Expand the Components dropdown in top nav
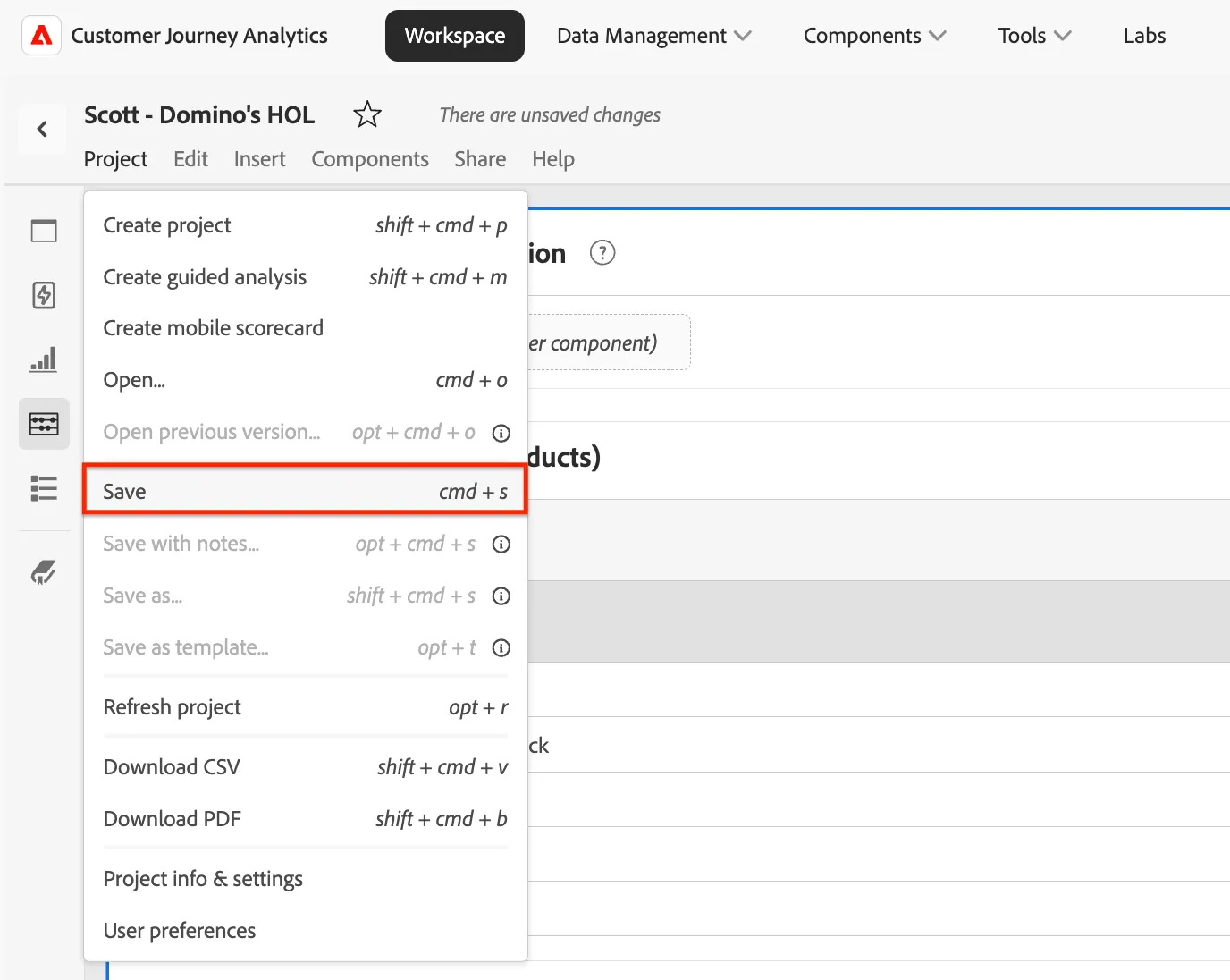The image size is (1230, 980). (x=874, y=36)
